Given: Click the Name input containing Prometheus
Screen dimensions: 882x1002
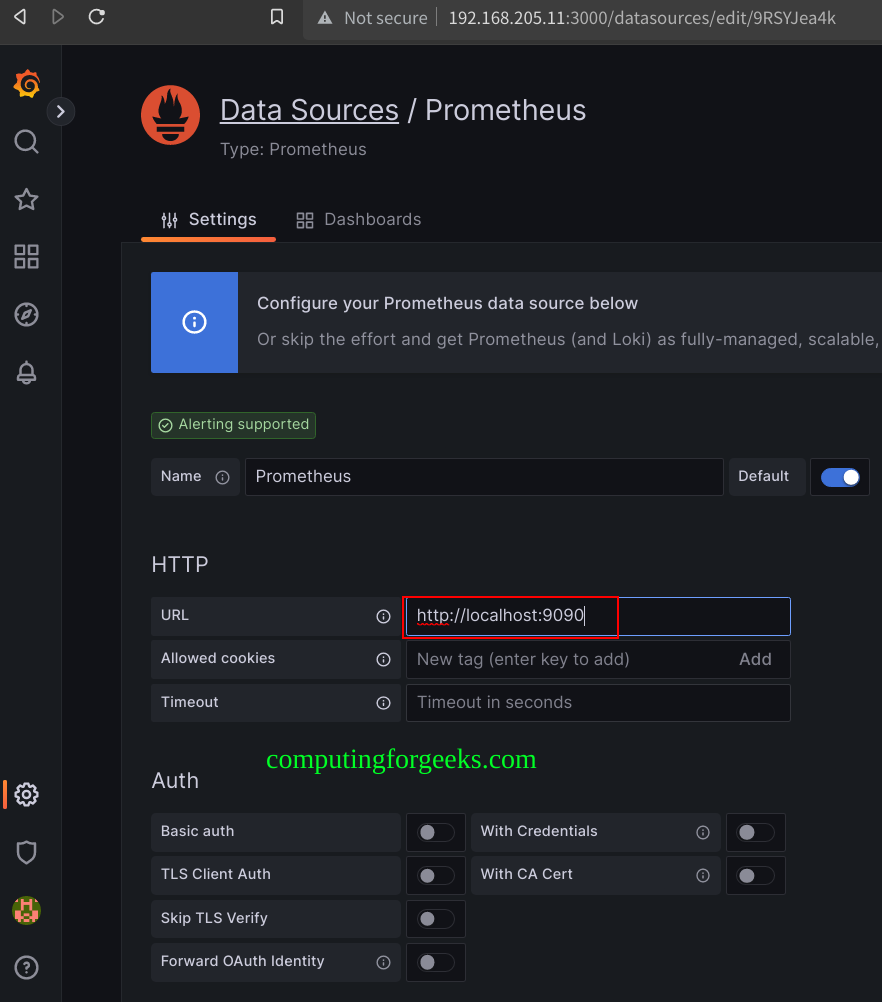Looking at the screenshot, I should click(484, 477).
